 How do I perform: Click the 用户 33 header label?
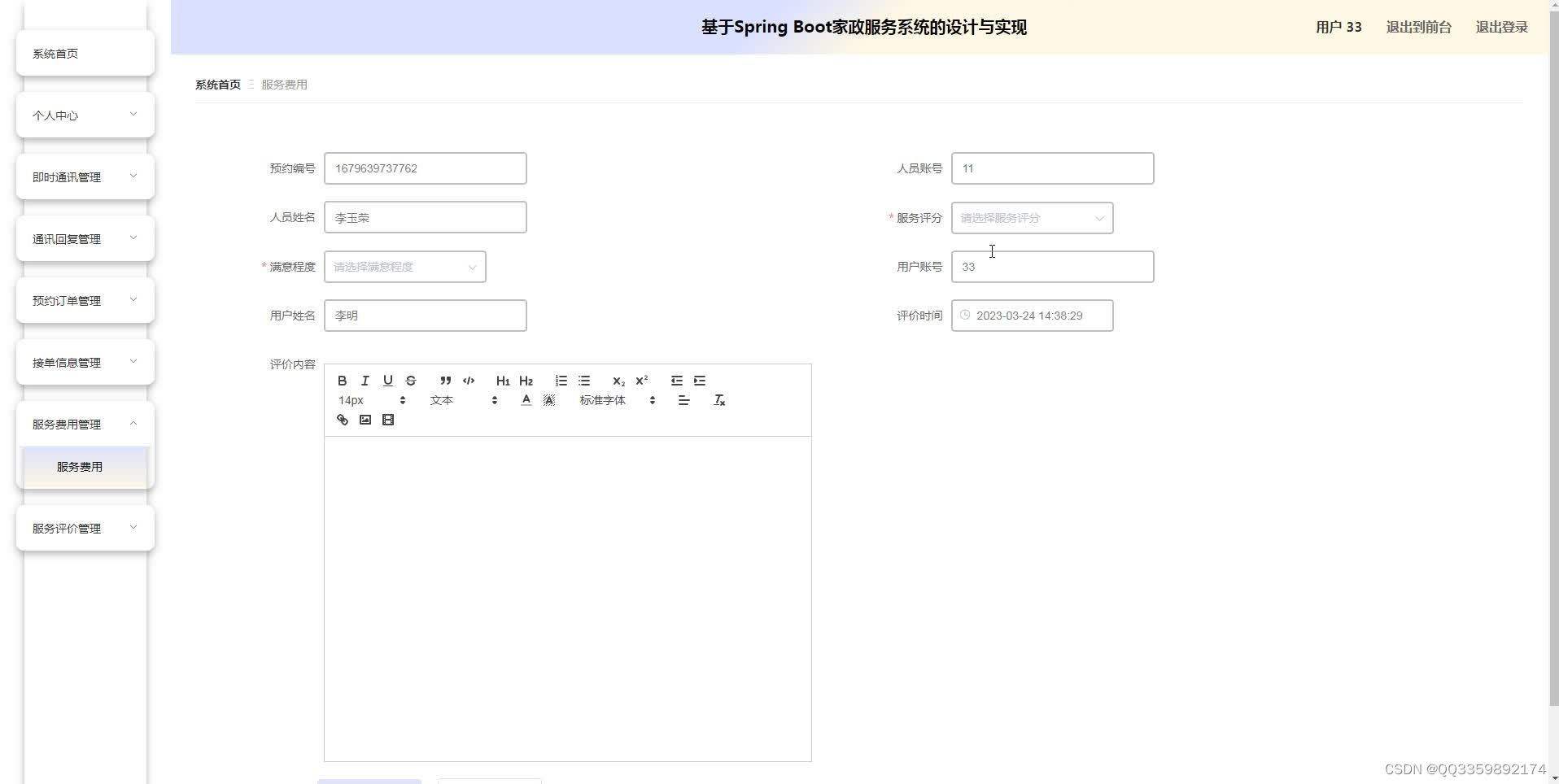pyautogui.click(x=1338, y=27)
